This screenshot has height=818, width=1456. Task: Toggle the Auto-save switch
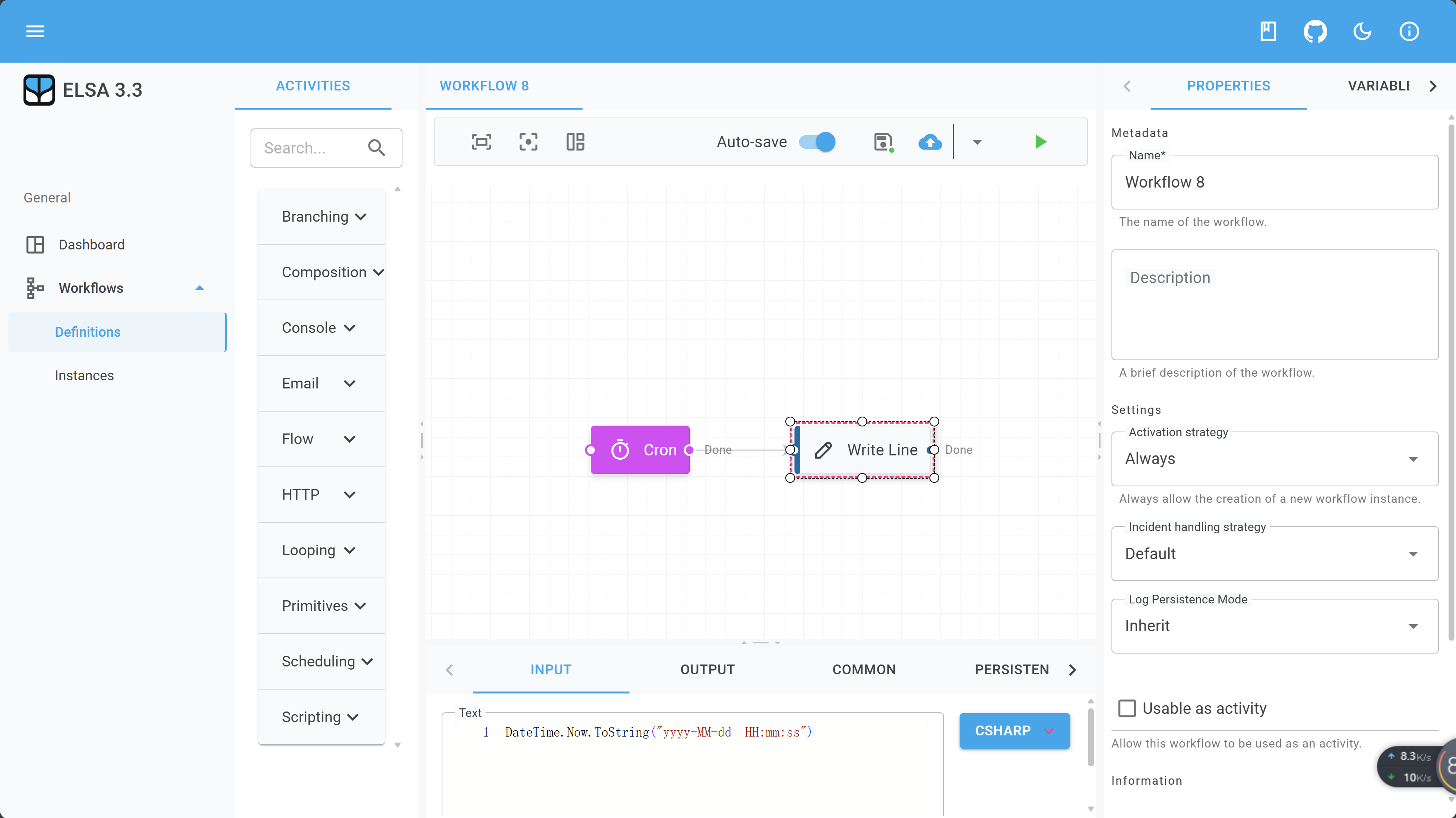click(817, 142)
